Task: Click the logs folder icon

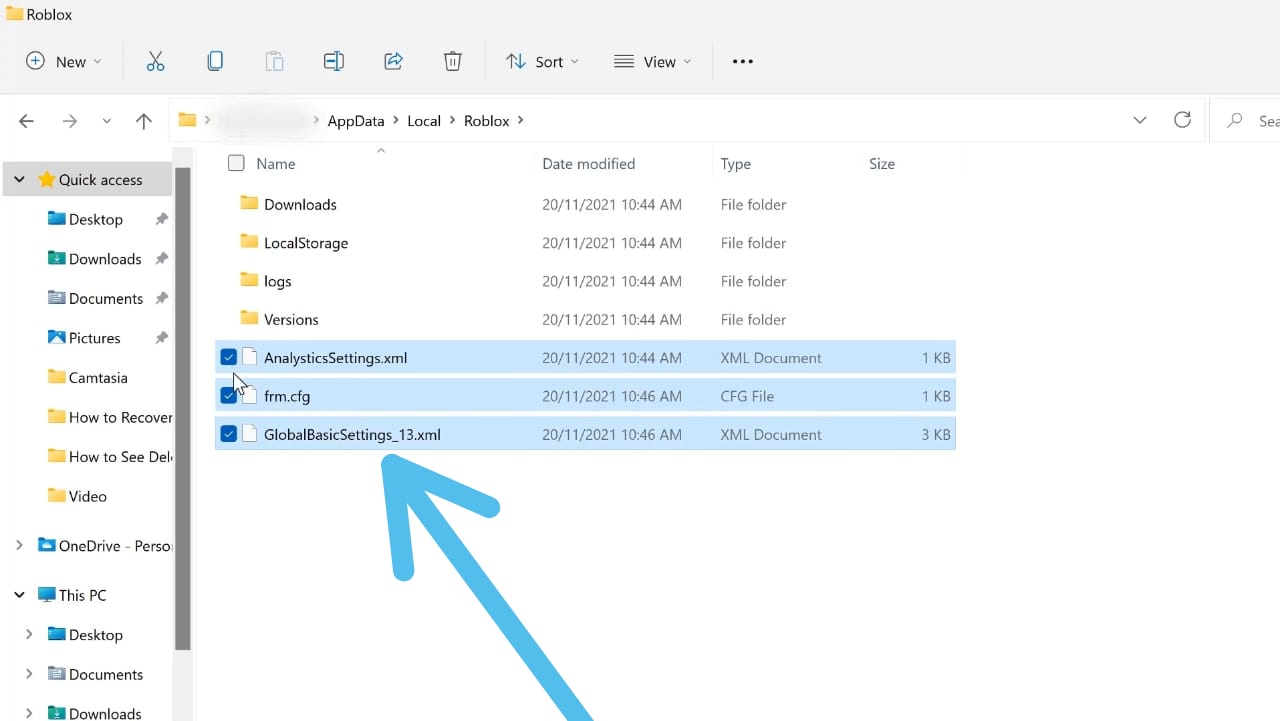Action: click(x=249, y=280)
